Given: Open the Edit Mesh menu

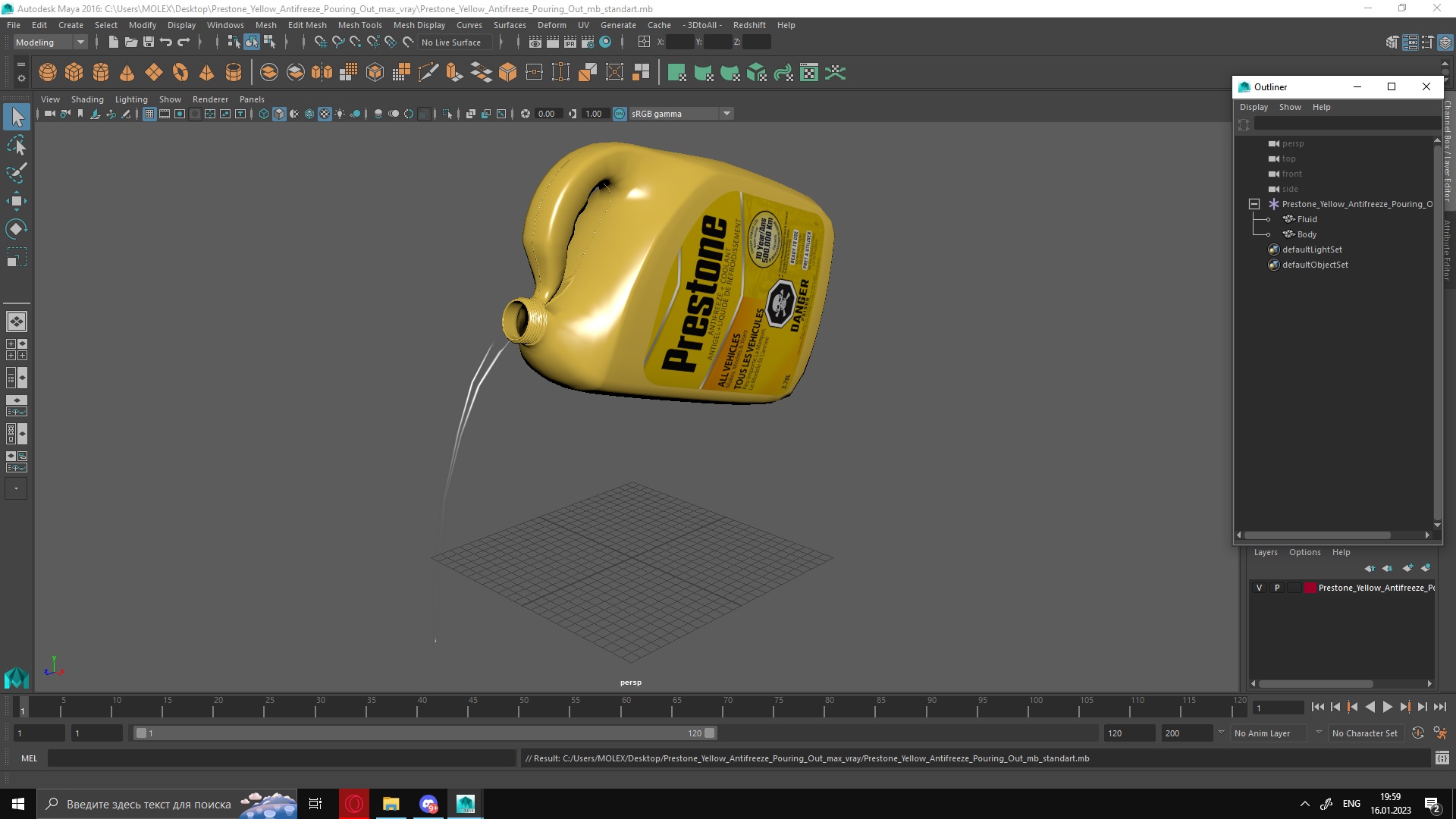Looking at the screenshot, I should [x=307, y=25].
